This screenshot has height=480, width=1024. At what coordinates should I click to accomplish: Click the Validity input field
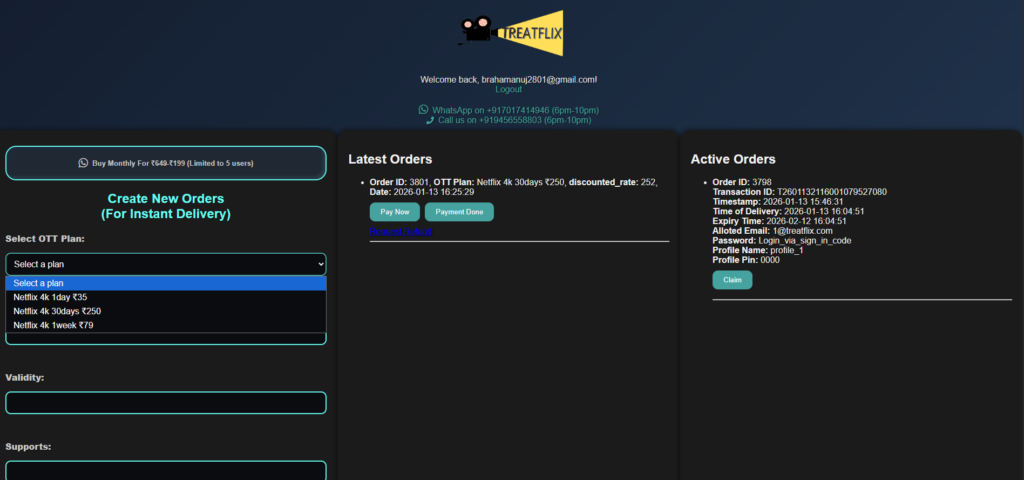(166, 403)
